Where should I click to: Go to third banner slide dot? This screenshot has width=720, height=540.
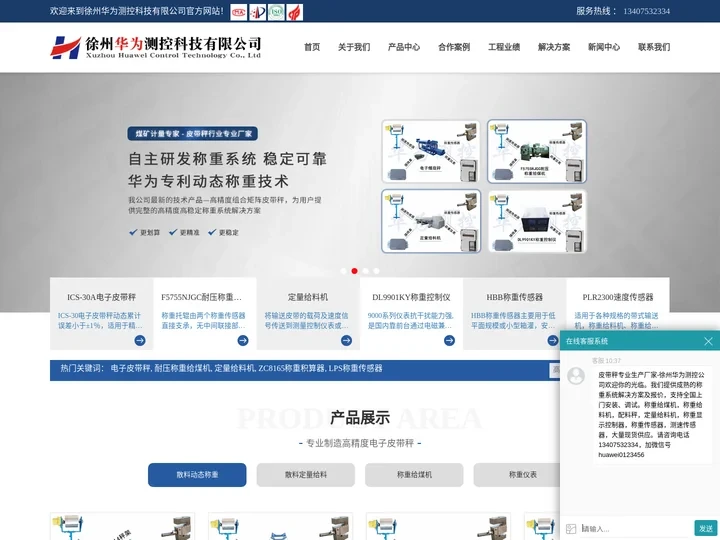[x=366, y=271]
